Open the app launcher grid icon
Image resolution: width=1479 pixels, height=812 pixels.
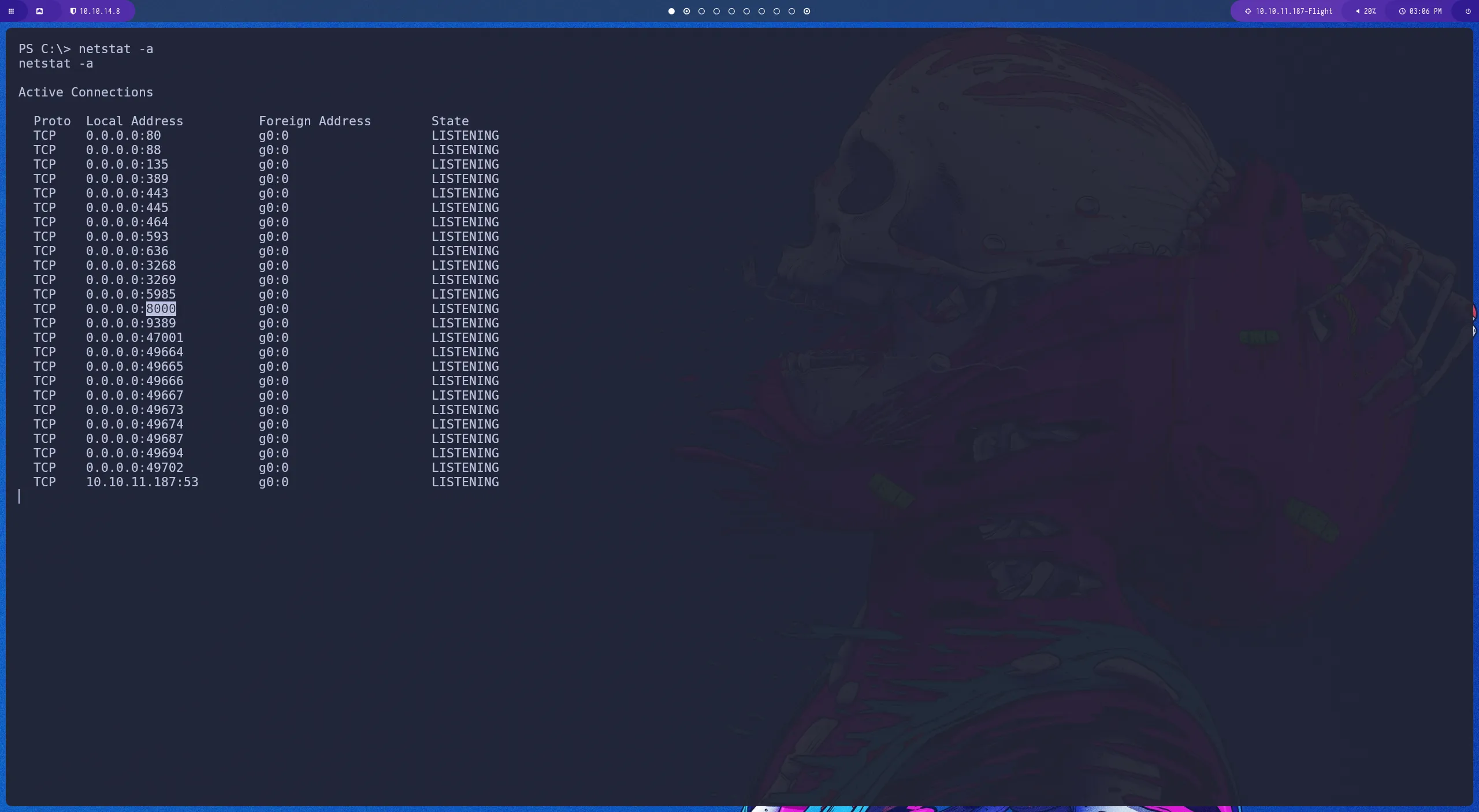[11, 11]
